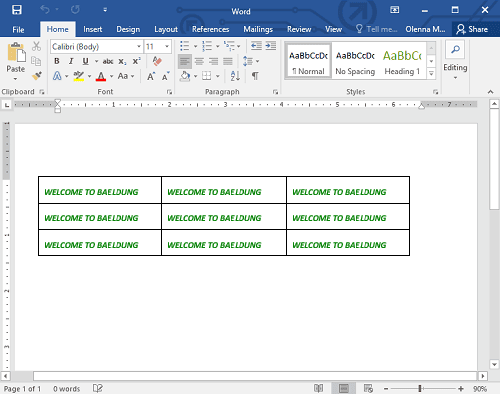Toggle Center paragraph alignment
The image size is (500, 394).
(x=199, y=61)
